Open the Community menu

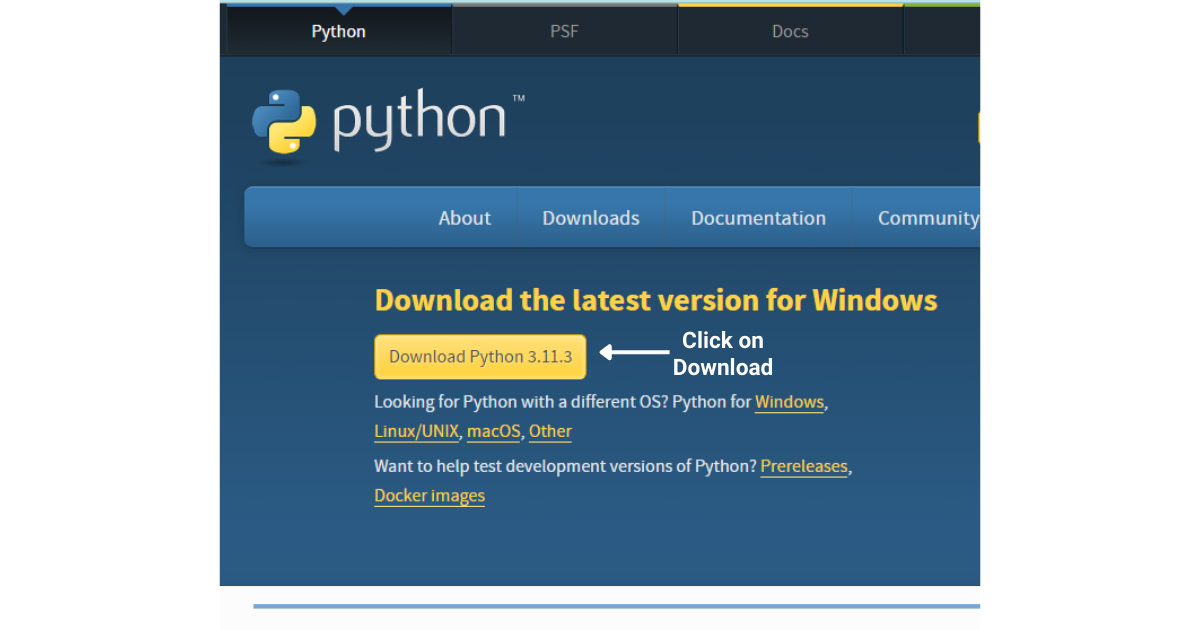[x=928, y=218]
